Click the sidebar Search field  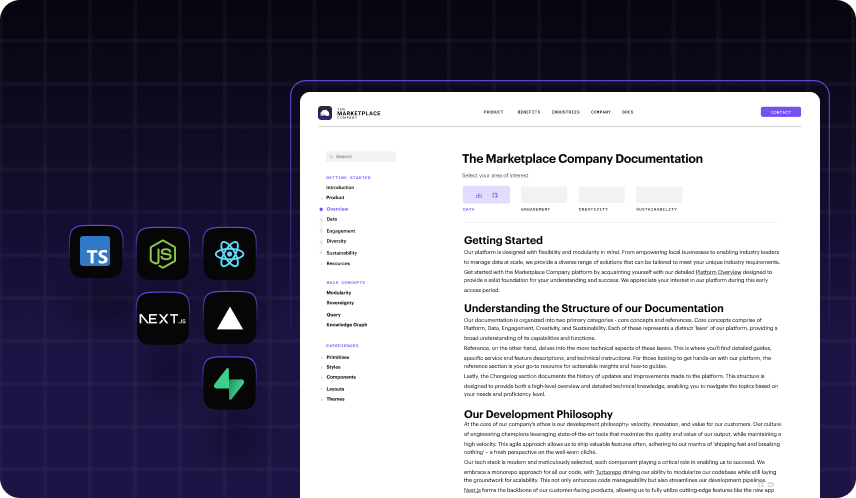(361, 157)
